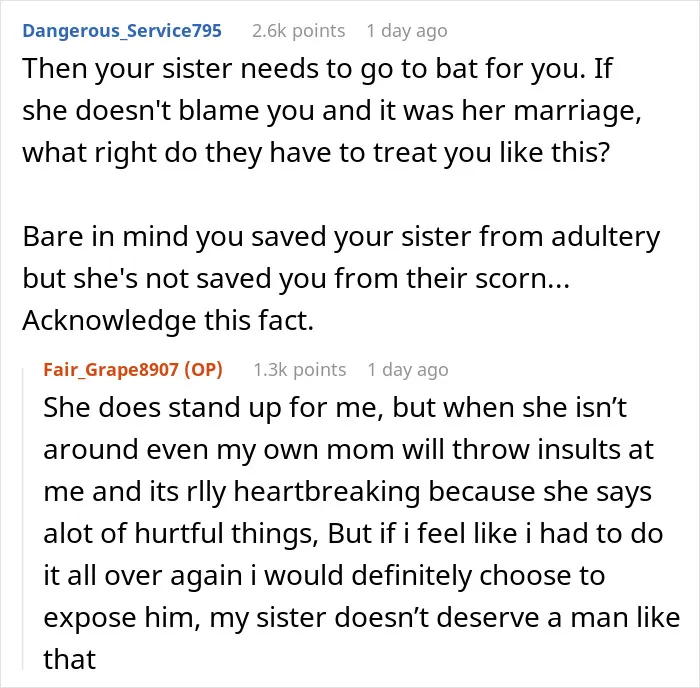The width and height of the screenshot is (700, 688).
Task: Click line "but she's not saved you"
Action: point(296,279)
